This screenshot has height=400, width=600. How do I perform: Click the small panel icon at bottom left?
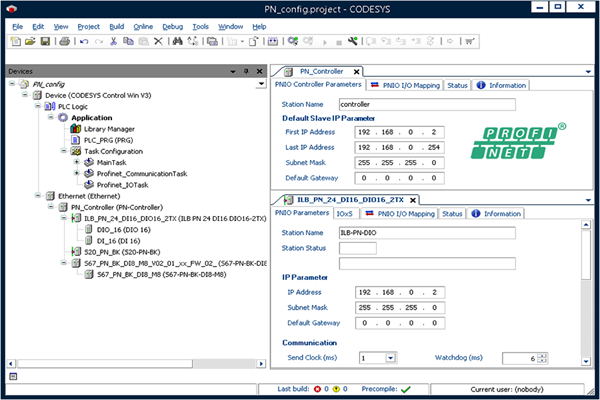pyautogui.click(x=13, y=377)
